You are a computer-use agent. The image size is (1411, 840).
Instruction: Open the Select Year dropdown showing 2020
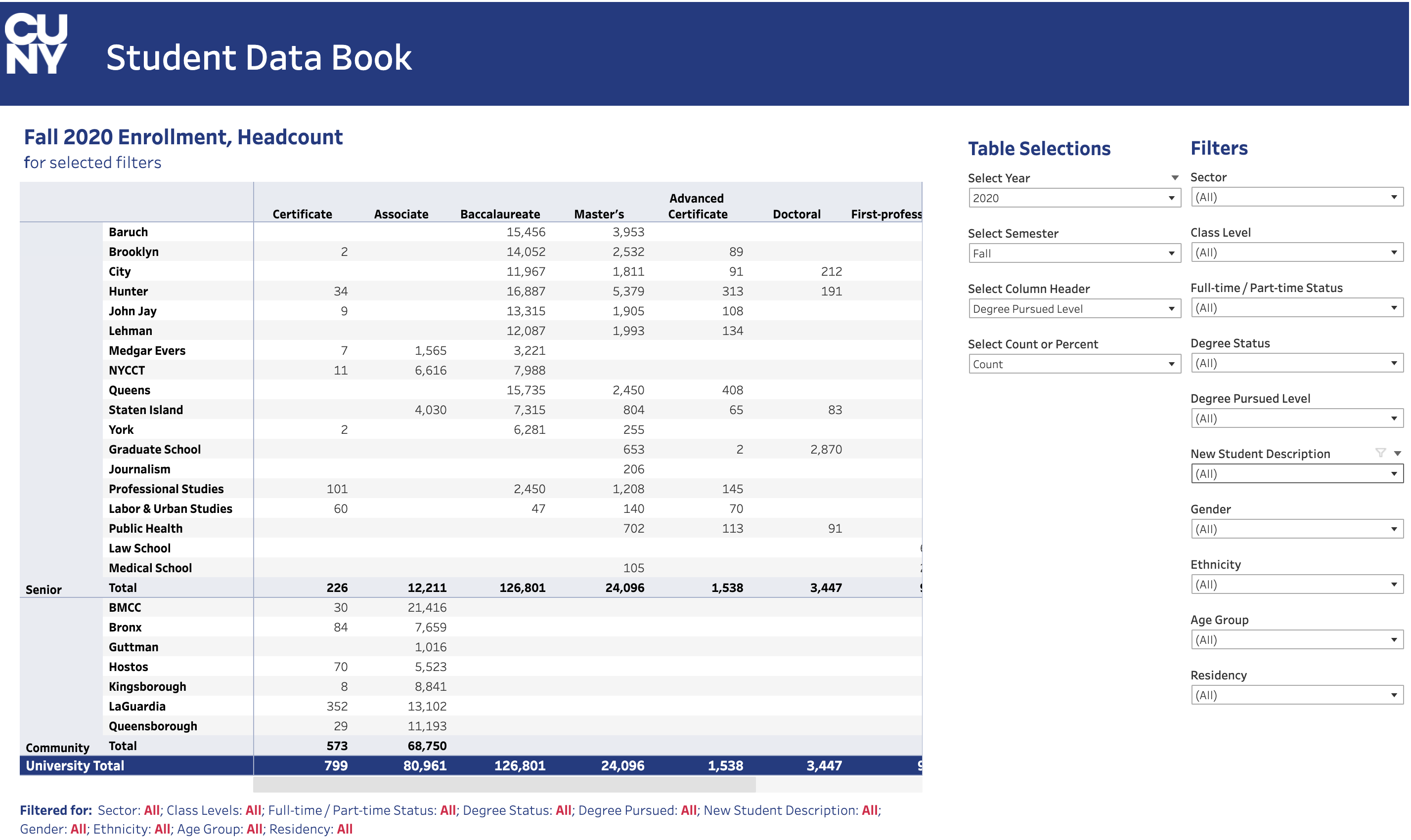click(1074, 198)
